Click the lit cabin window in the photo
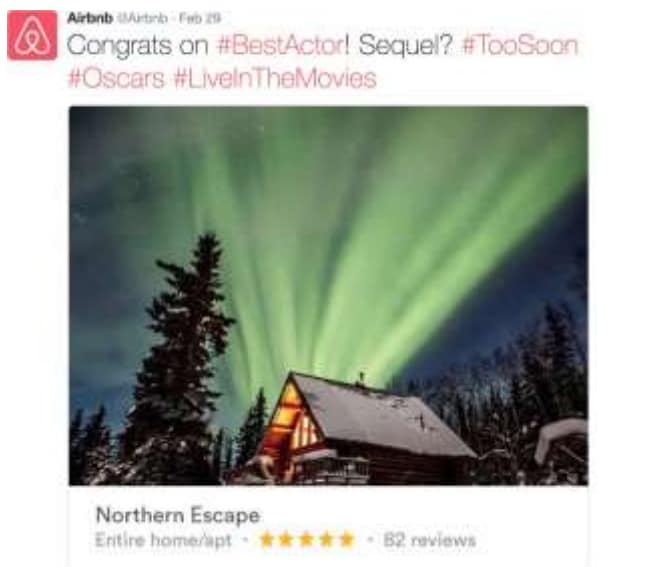Screen dimensions: 651x567 [293, 421]
